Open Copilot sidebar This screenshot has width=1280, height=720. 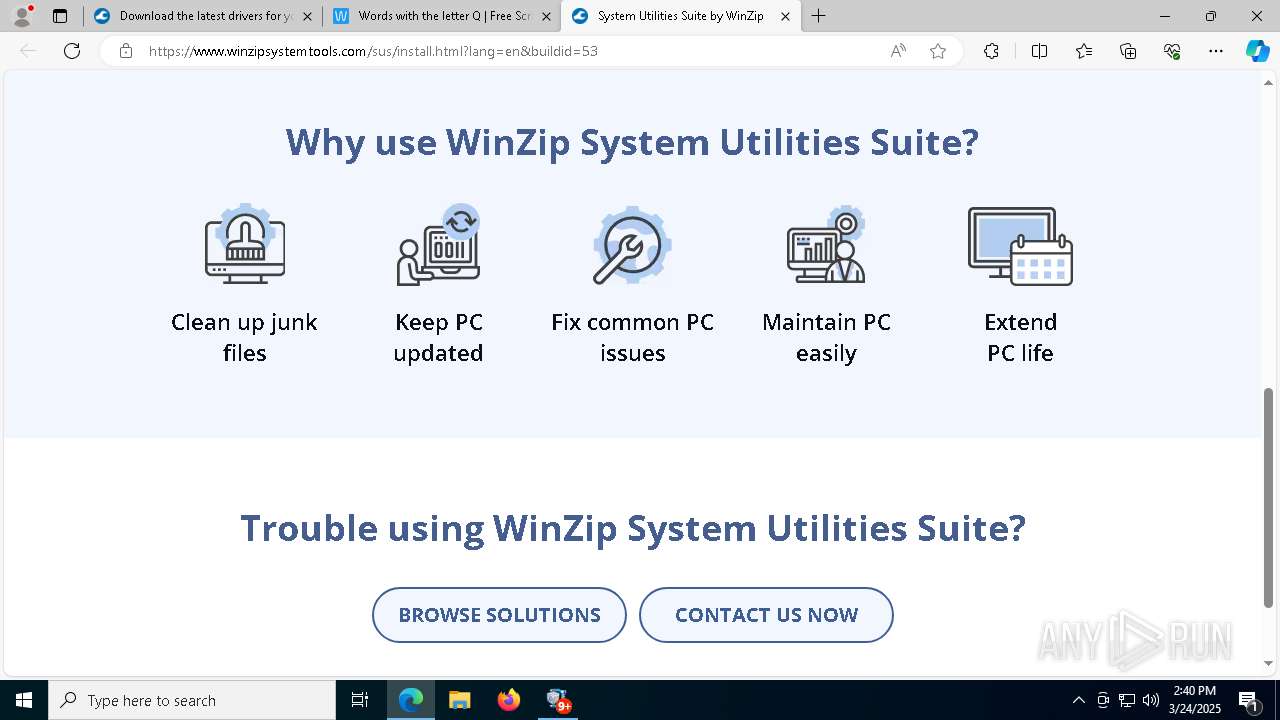pos(1257,51)
